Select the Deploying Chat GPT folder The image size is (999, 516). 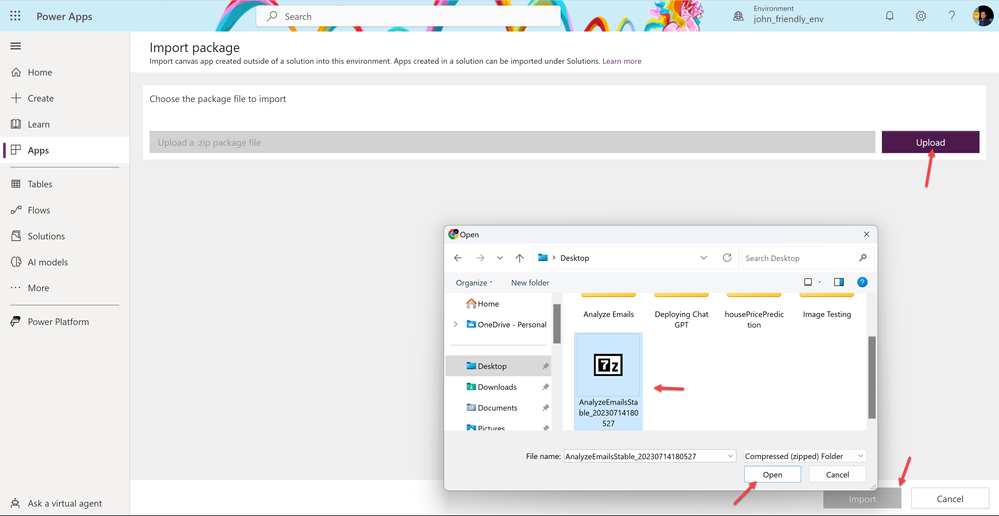(681, 312)
